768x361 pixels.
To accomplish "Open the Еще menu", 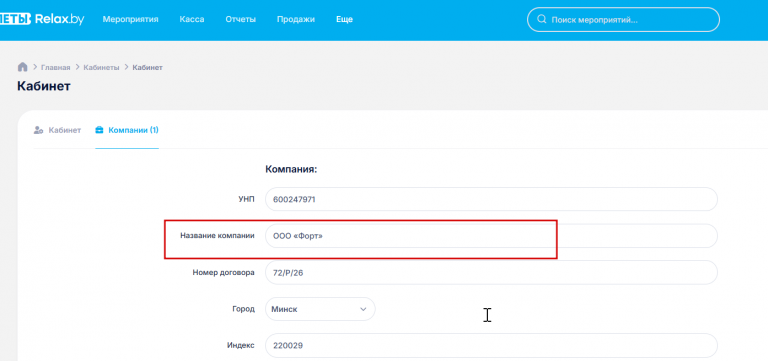I will pos(344,20).
